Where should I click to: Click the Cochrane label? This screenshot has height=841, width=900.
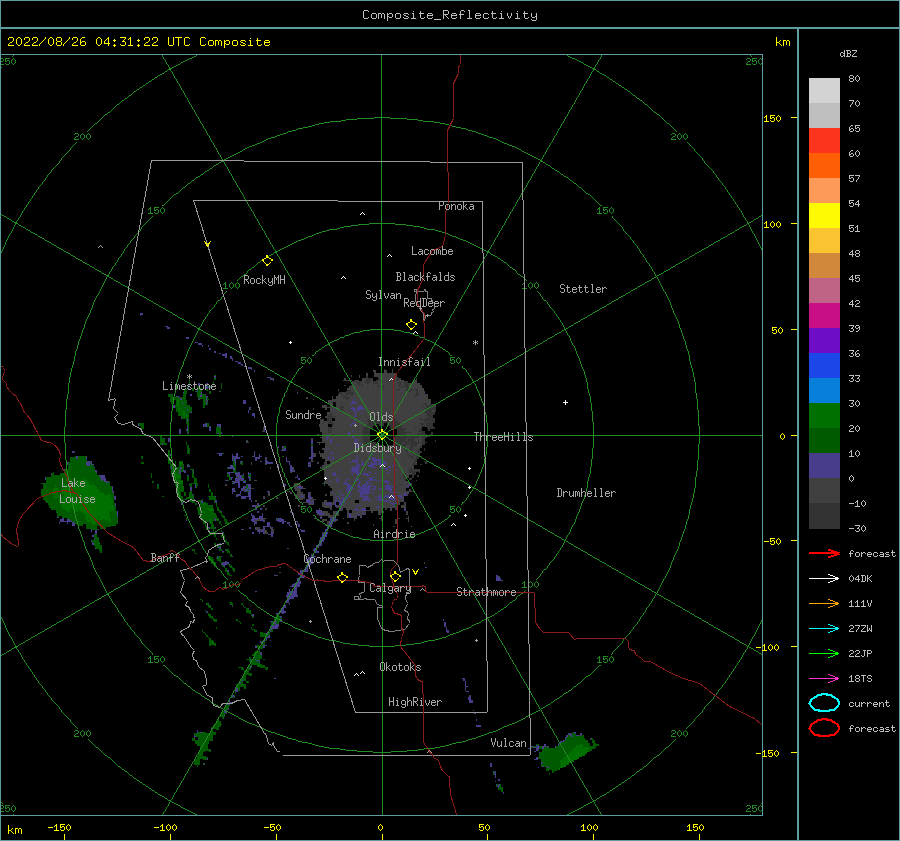(327, 559)
